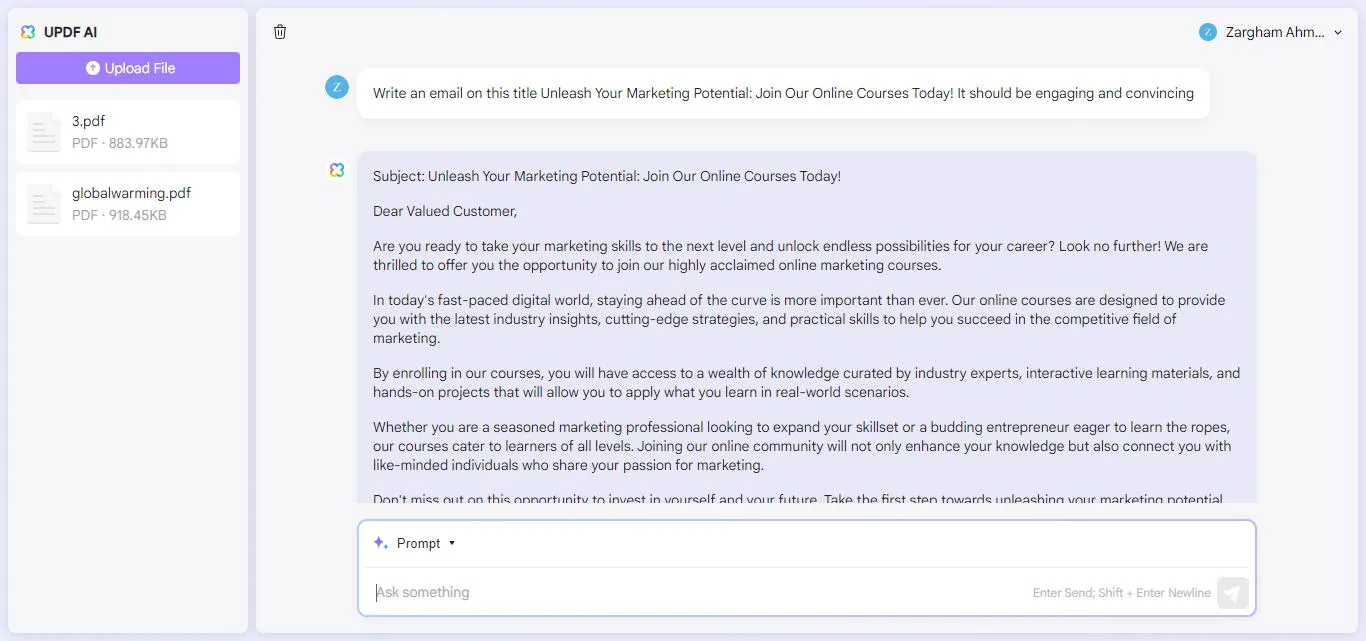Select the Prompt label above the input
This screenshot has width=1366, height=641.
click(x=419, y=543)
